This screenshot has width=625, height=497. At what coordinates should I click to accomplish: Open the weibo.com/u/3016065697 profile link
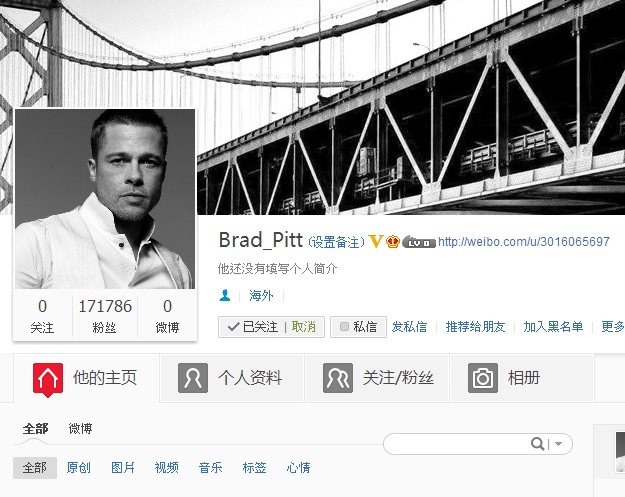tap(524, 242)
